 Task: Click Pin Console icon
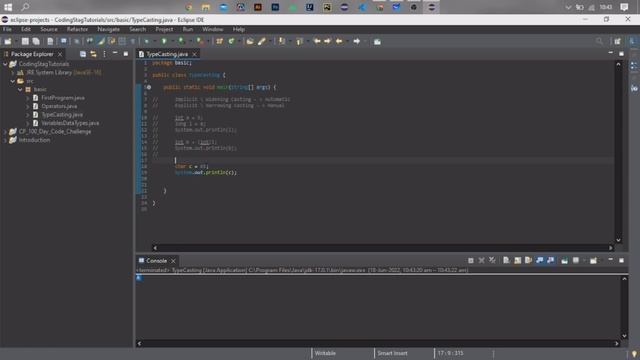tap(564, 260)
